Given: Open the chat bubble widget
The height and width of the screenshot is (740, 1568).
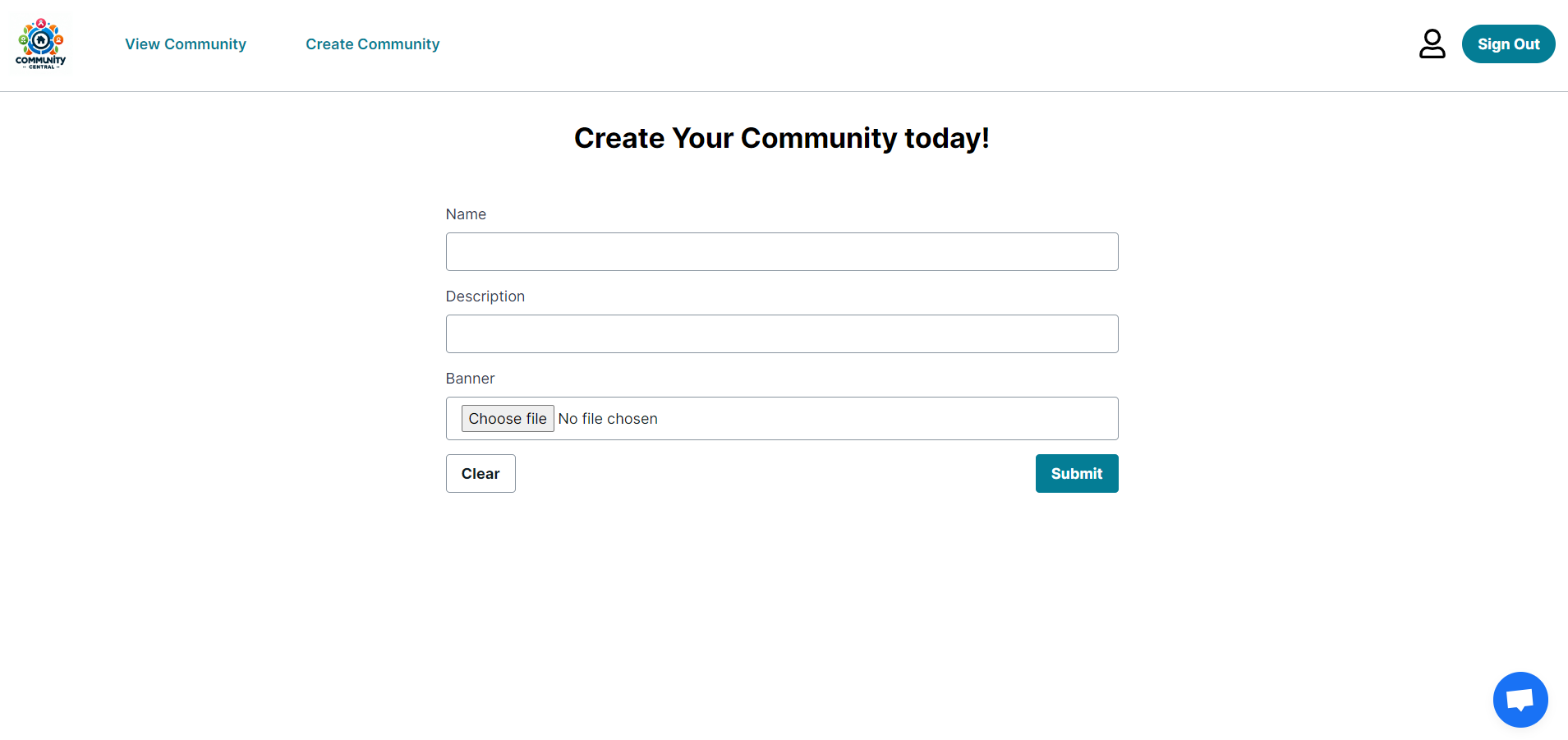Looking at the screenshot, I should [1520, 700].
